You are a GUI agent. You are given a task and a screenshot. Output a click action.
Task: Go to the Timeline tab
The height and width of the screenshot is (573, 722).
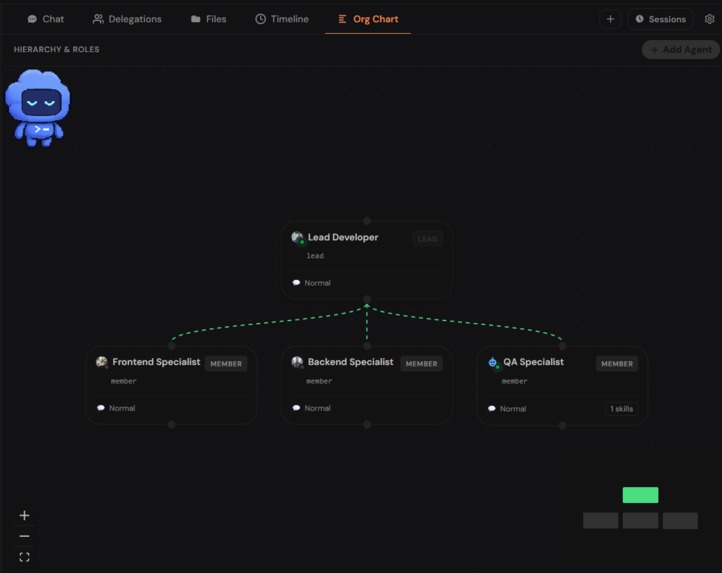pyautogui.click(x=282, y=19)
